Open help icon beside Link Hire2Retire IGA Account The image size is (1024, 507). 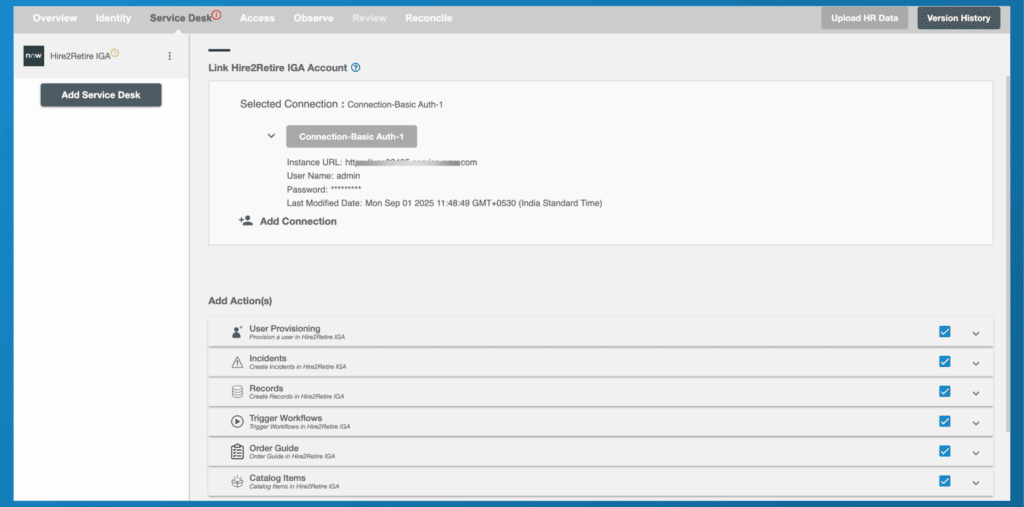pos(356,67)
